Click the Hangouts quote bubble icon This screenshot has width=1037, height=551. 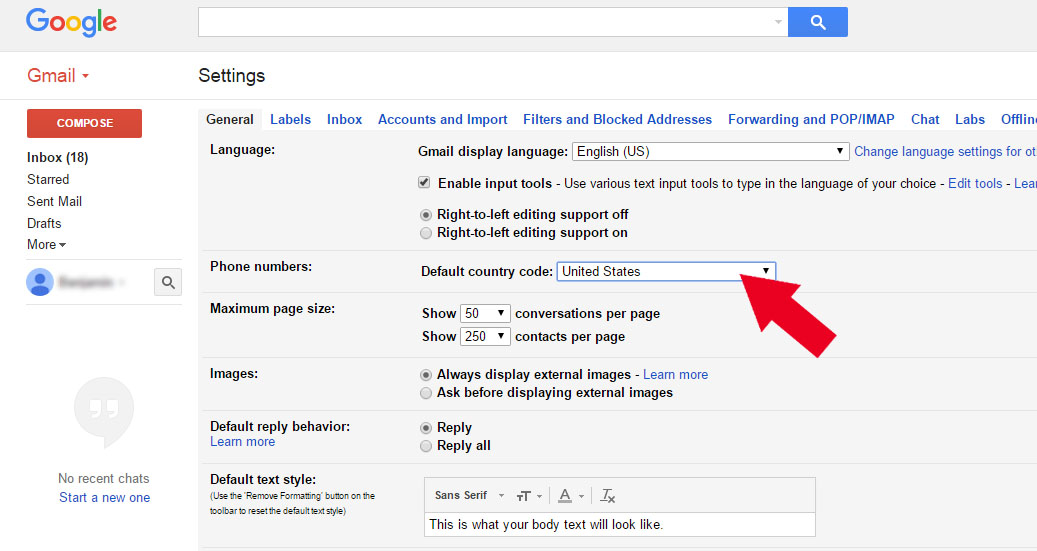coord(104,411)
